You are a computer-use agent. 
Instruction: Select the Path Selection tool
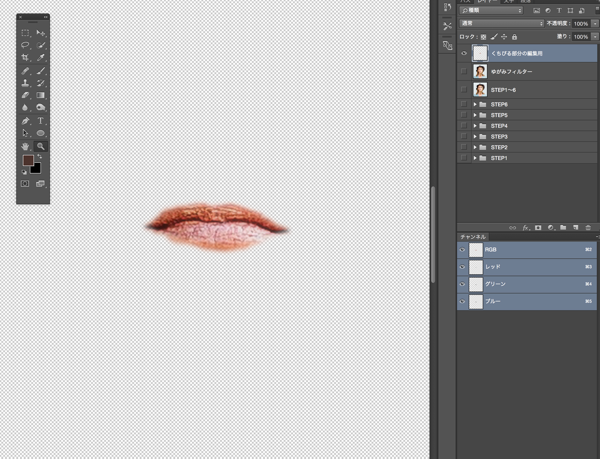pos(25,133)
